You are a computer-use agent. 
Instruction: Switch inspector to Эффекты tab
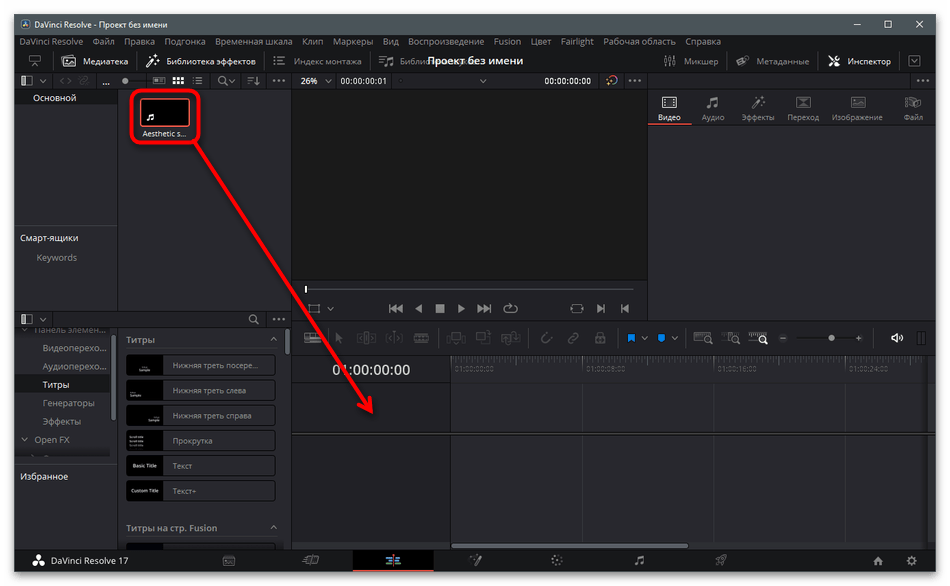click(x=758, y=108)
